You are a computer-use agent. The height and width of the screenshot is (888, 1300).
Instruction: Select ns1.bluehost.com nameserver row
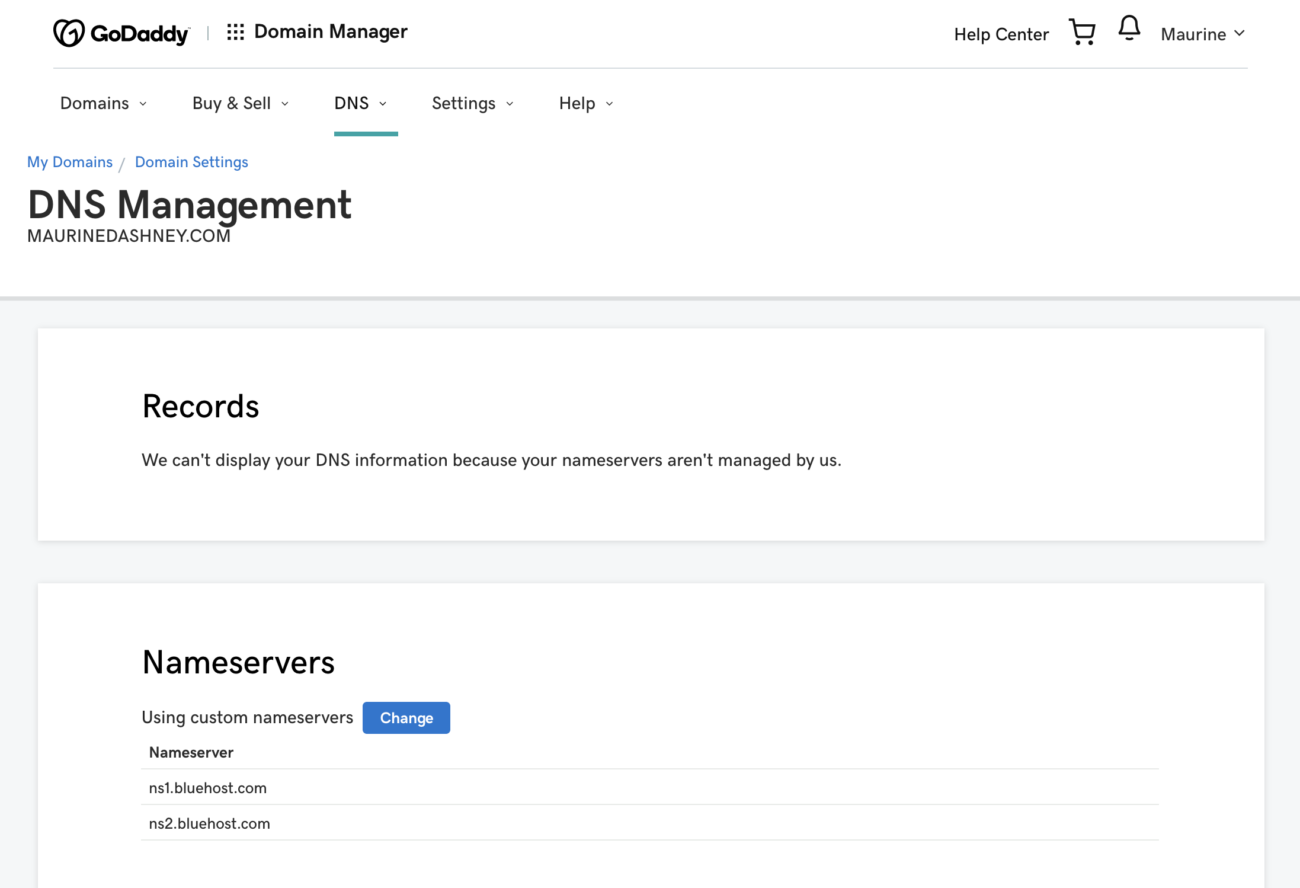click(x=650, y=788)
